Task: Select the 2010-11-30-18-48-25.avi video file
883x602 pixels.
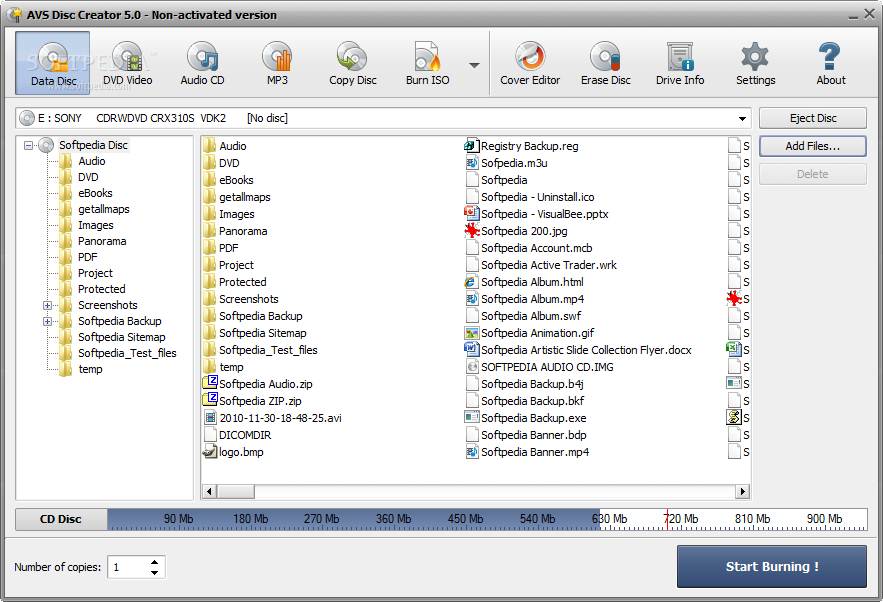Action: pos(273,418)
